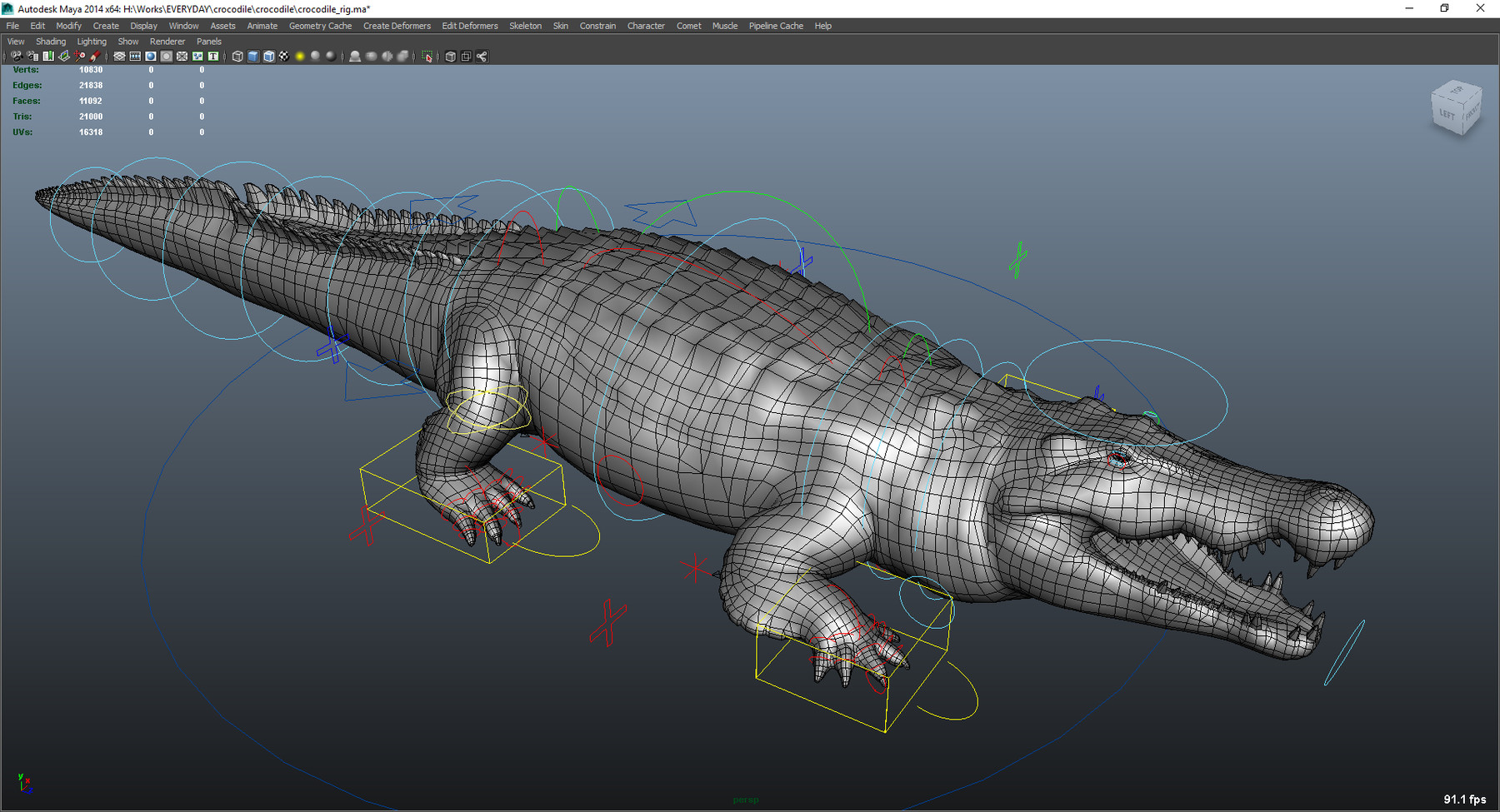
Task: Open the Panels menu
Action: click(x=208, y=41)
